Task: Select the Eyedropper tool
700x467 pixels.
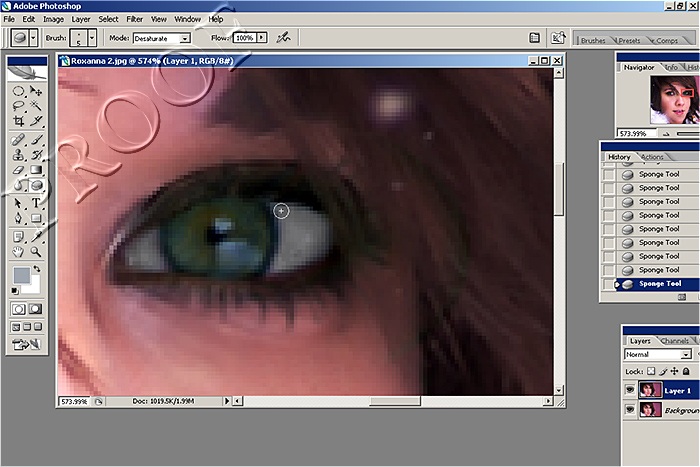Action: click(x=36, y=237)
